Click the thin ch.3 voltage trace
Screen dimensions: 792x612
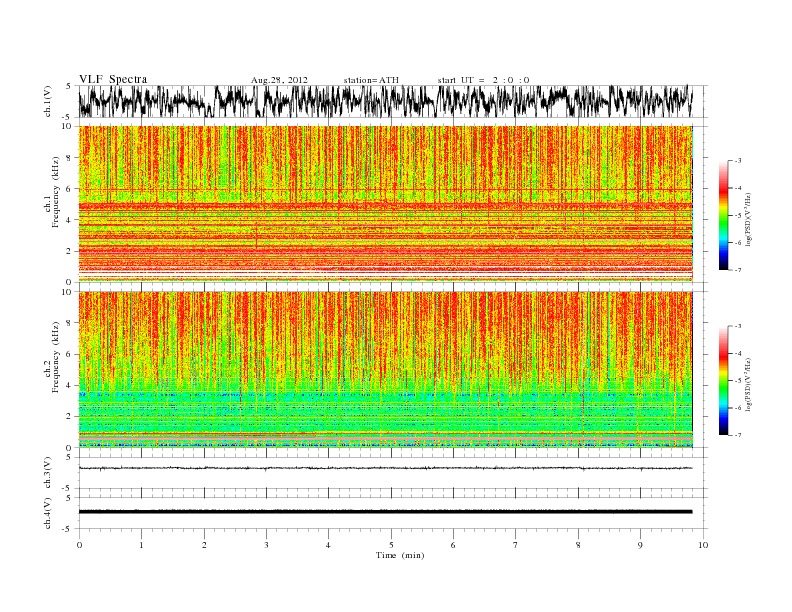click(x=385, y=468)
